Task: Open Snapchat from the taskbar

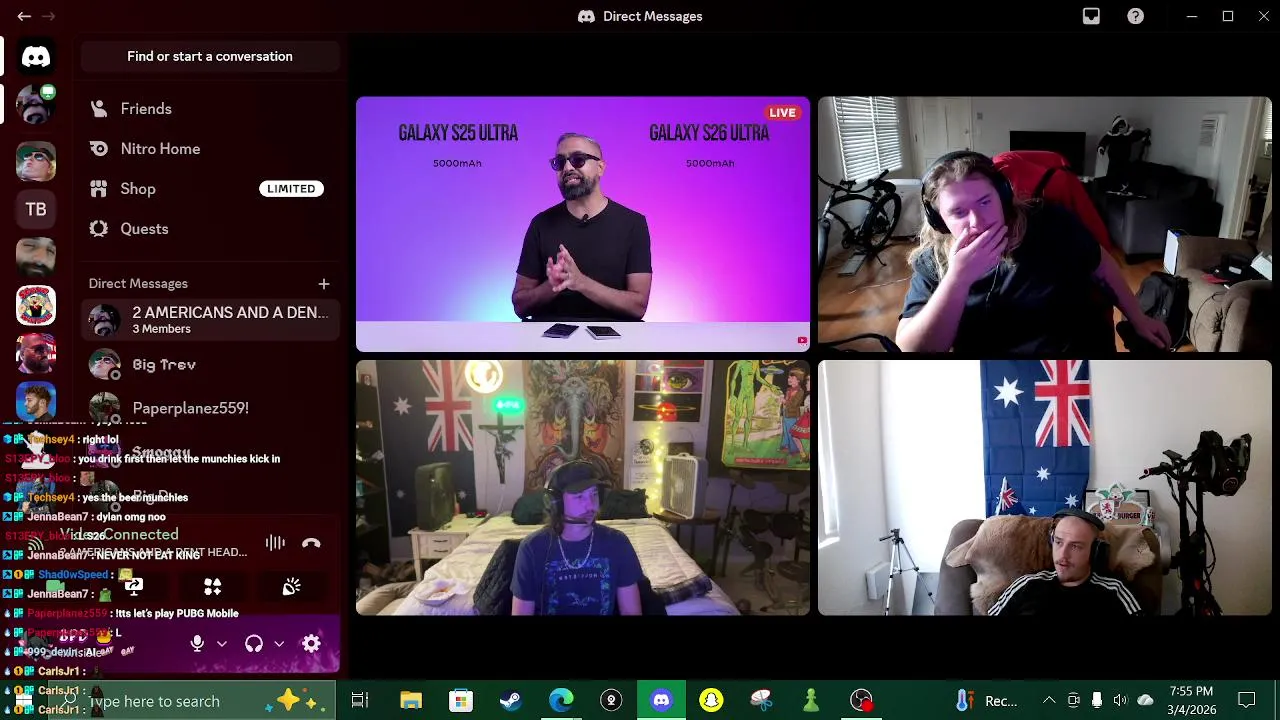Action: click(711, 700)
